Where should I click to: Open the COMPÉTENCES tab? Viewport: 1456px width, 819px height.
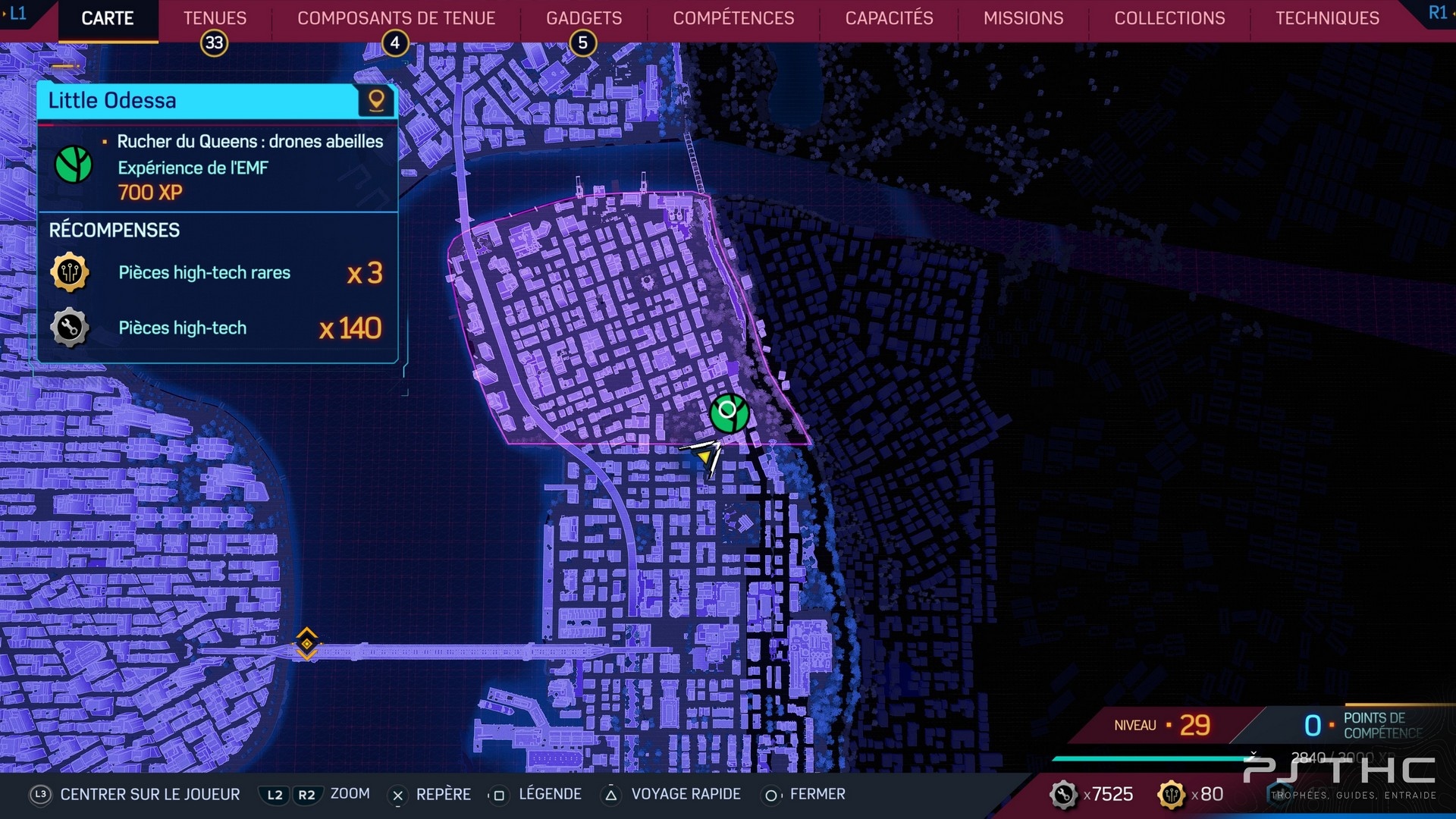pyautogui.click(x=733, y=18)
